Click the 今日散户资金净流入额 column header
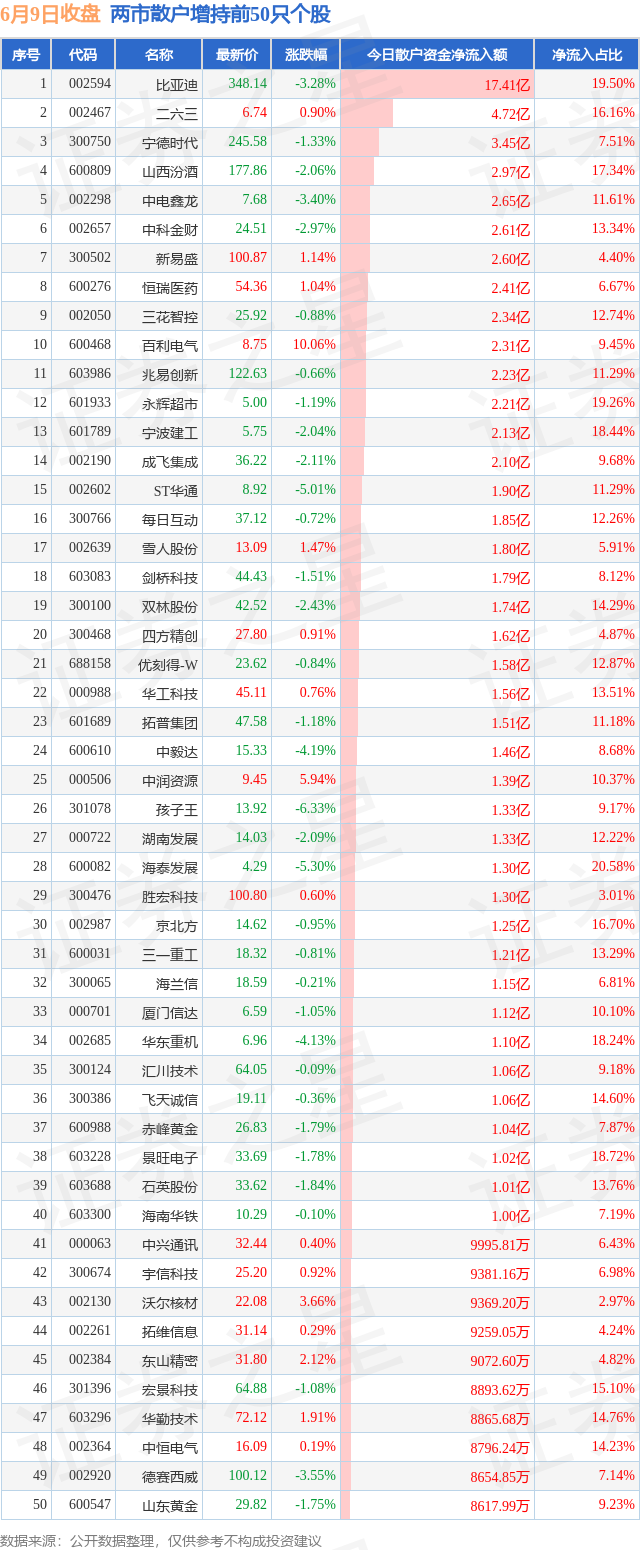 437,55
